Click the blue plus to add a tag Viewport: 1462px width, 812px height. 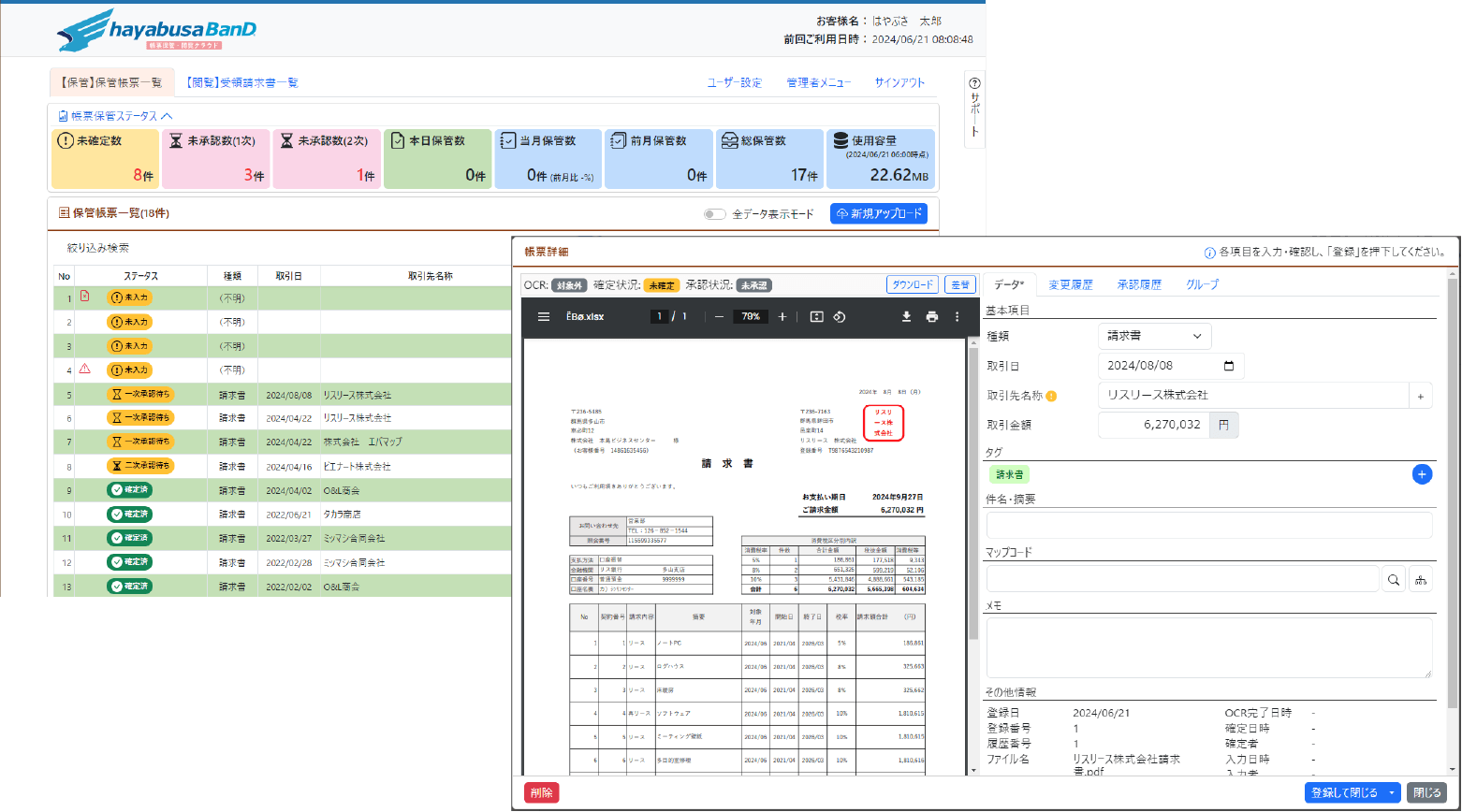point(1421,474)
